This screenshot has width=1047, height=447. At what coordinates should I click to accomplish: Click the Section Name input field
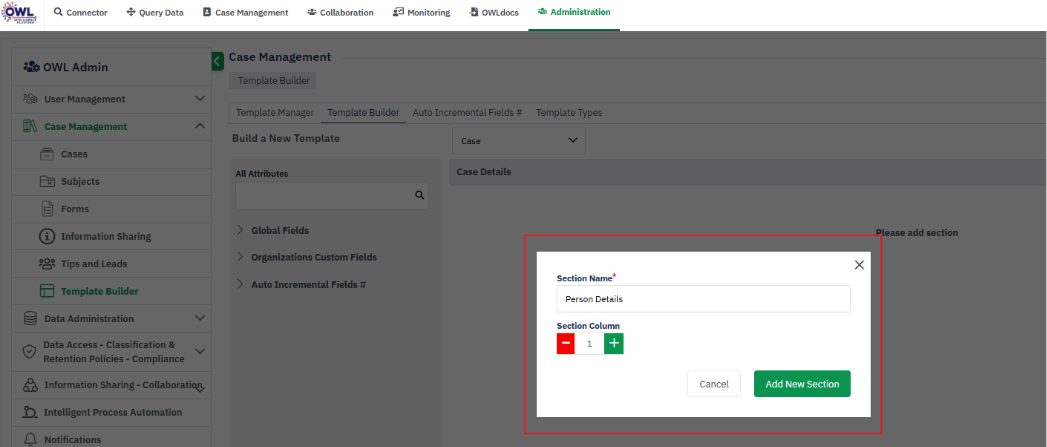[x=704, y=299]
